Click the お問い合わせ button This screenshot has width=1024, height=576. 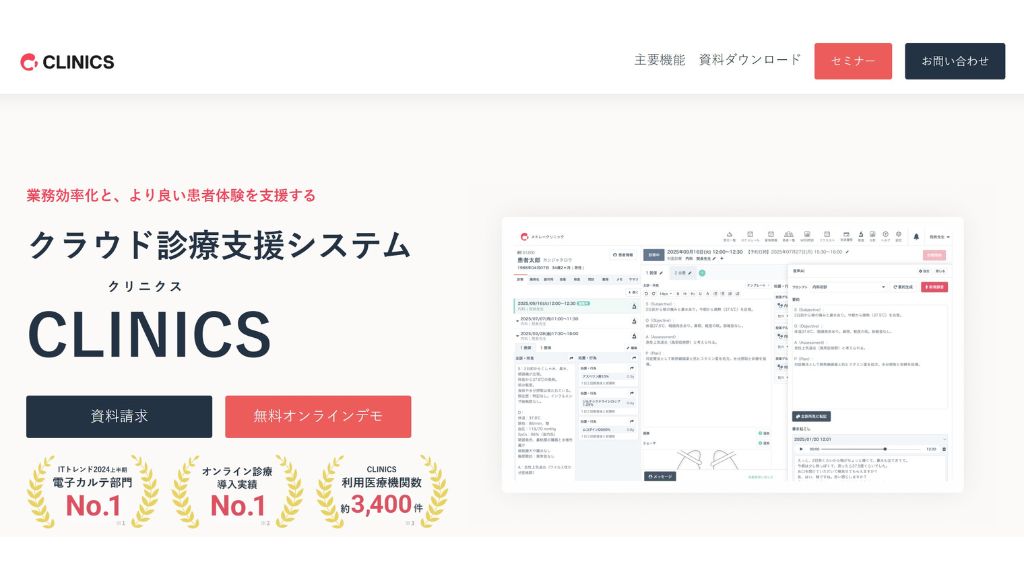(x=954, y=61)
